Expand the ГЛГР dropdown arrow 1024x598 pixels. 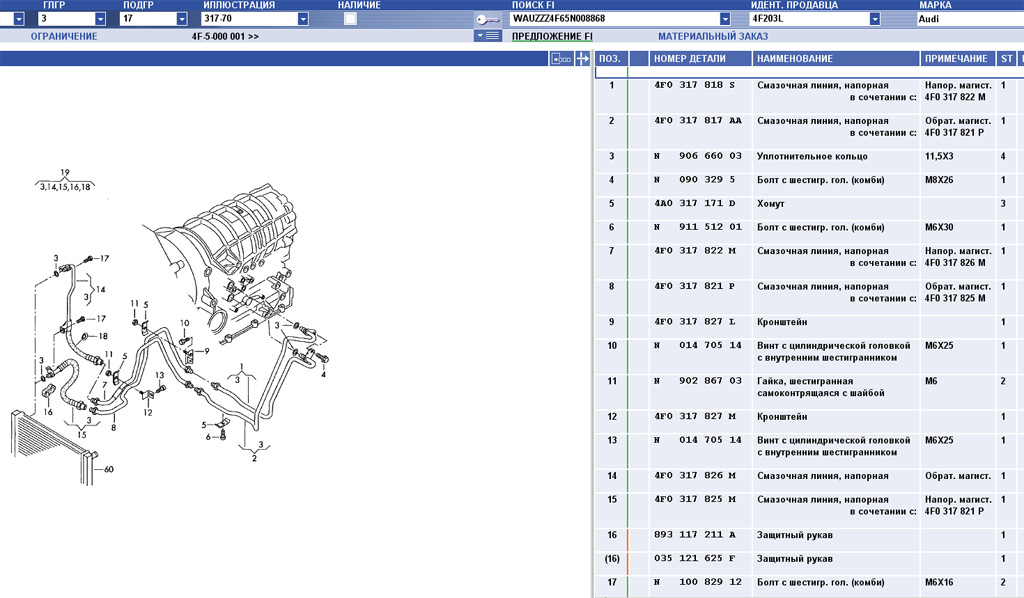100,19
